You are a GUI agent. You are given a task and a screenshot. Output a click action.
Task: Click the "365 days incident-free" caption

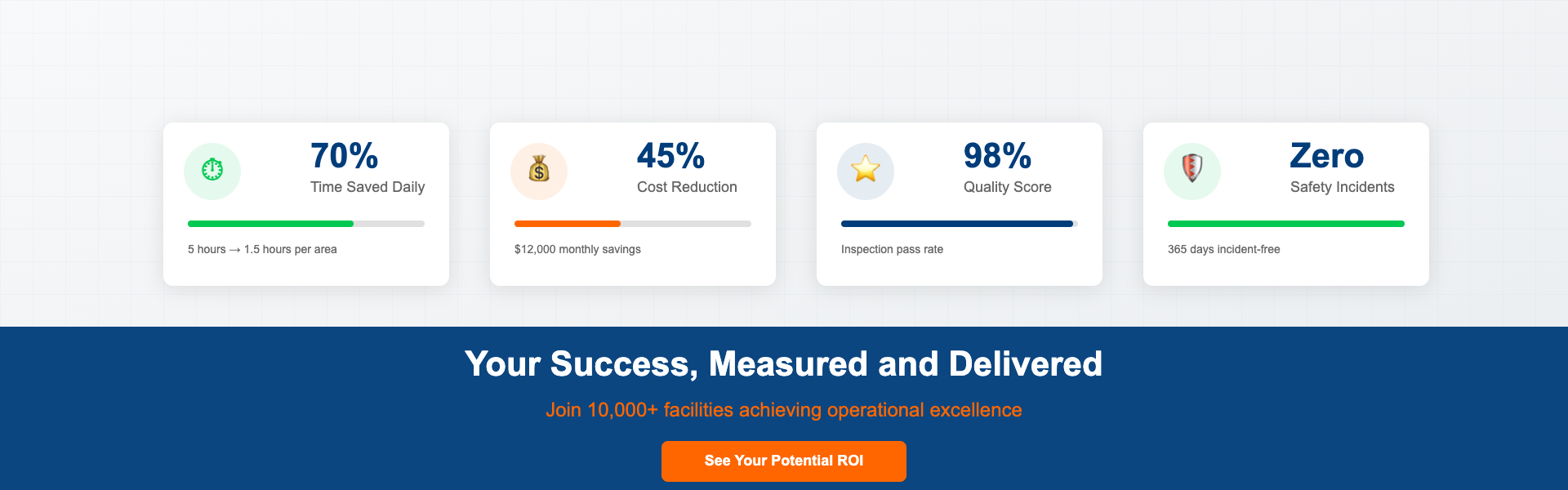tap(1223, 249)
